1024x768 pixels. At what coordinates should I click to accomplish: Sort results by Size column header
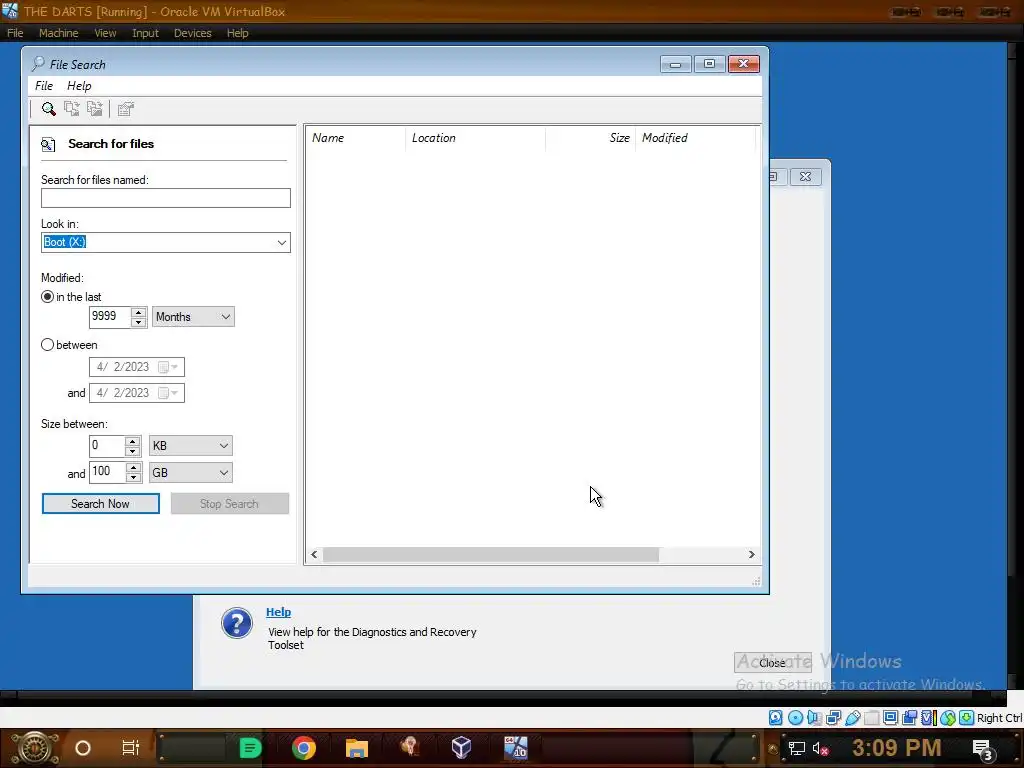click(590, 138)
